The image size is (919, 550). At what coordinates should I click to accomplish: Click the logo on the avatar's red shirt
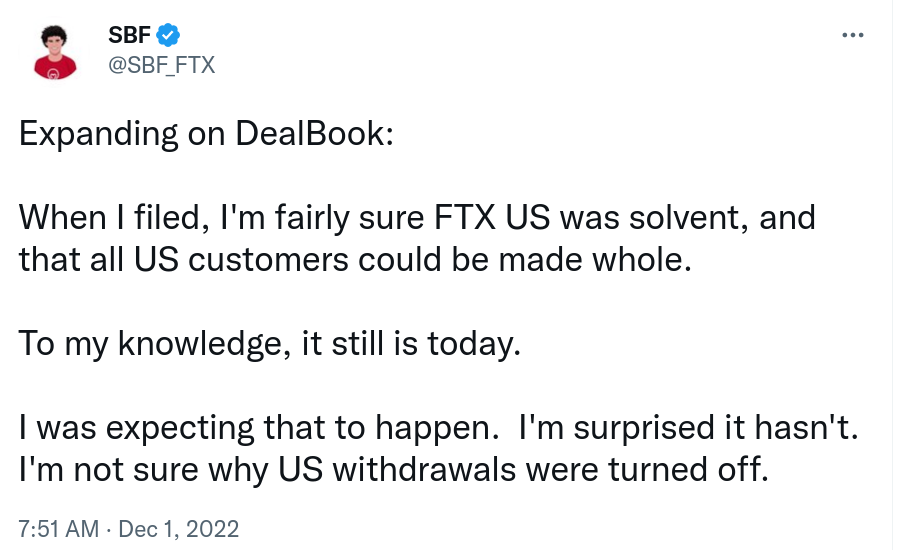coord(53,74)
